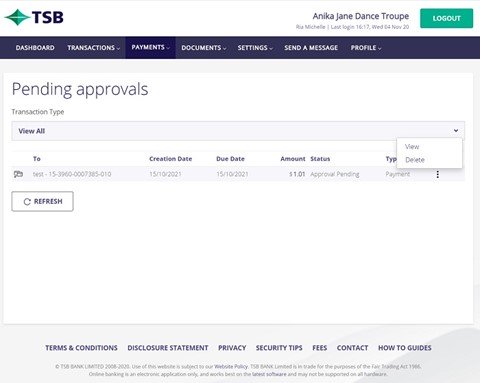The height and width of the screenshot is (383, 480).
Task: Open the Settings menu
Action: click(255, 48)
